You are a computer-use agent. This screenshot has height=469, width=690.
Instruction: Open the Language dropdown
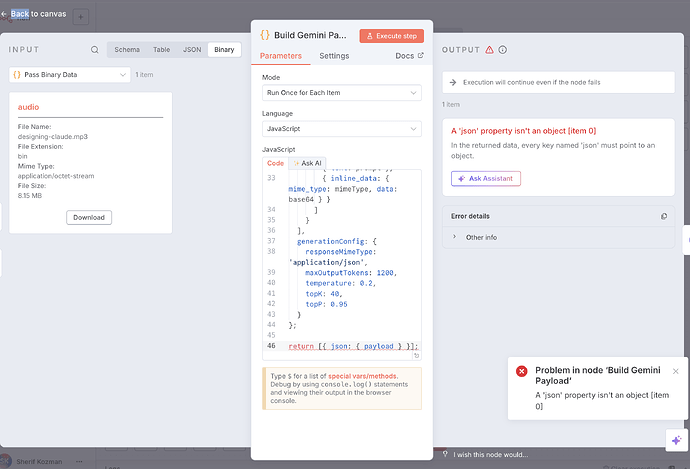coord(341,128)
